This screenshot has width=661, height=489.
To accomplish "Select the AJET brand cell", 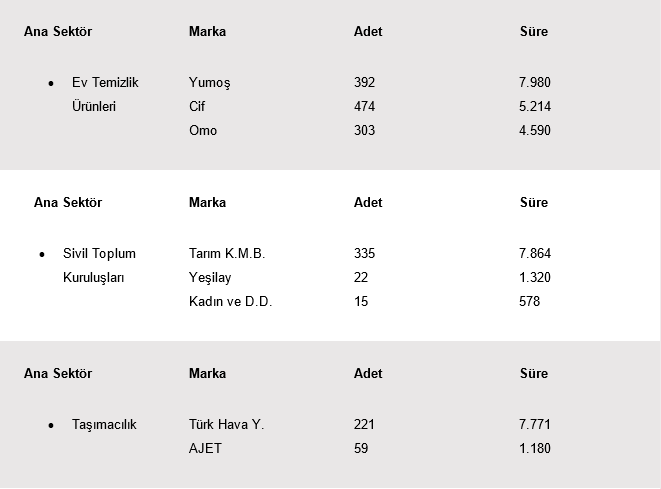I will pos(205,449).
